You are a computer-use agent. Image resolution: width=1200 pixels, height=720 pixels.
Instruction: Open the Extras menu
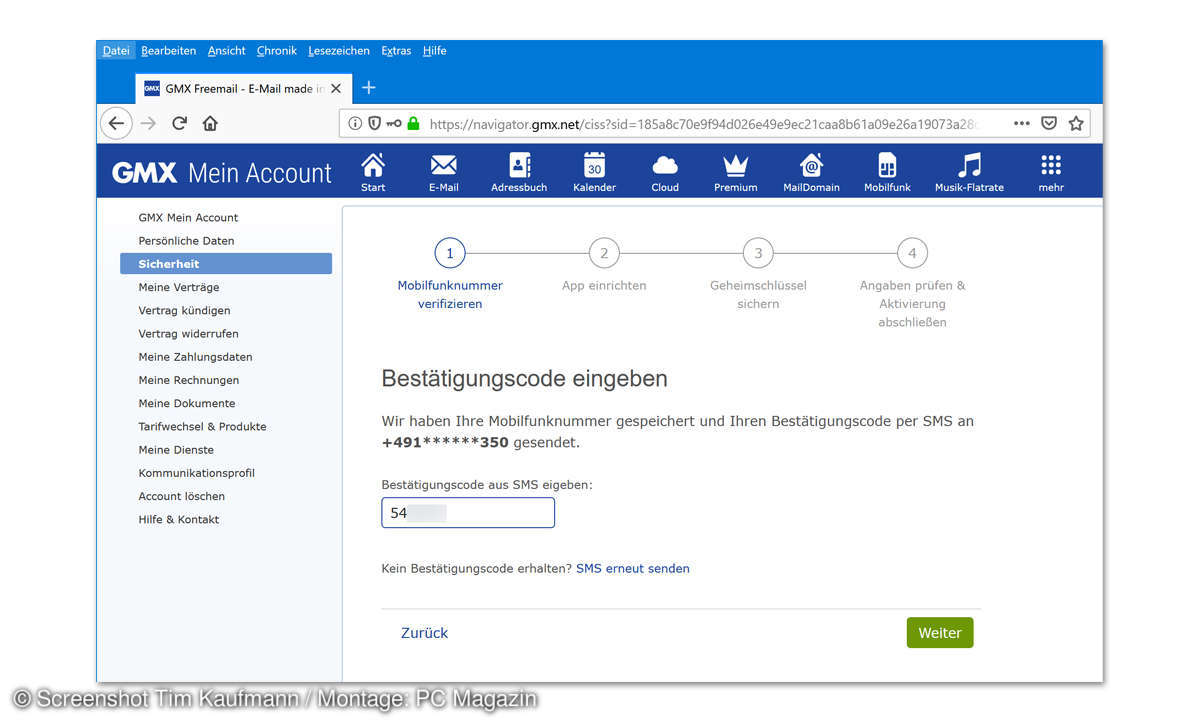[x=396, y=51]
